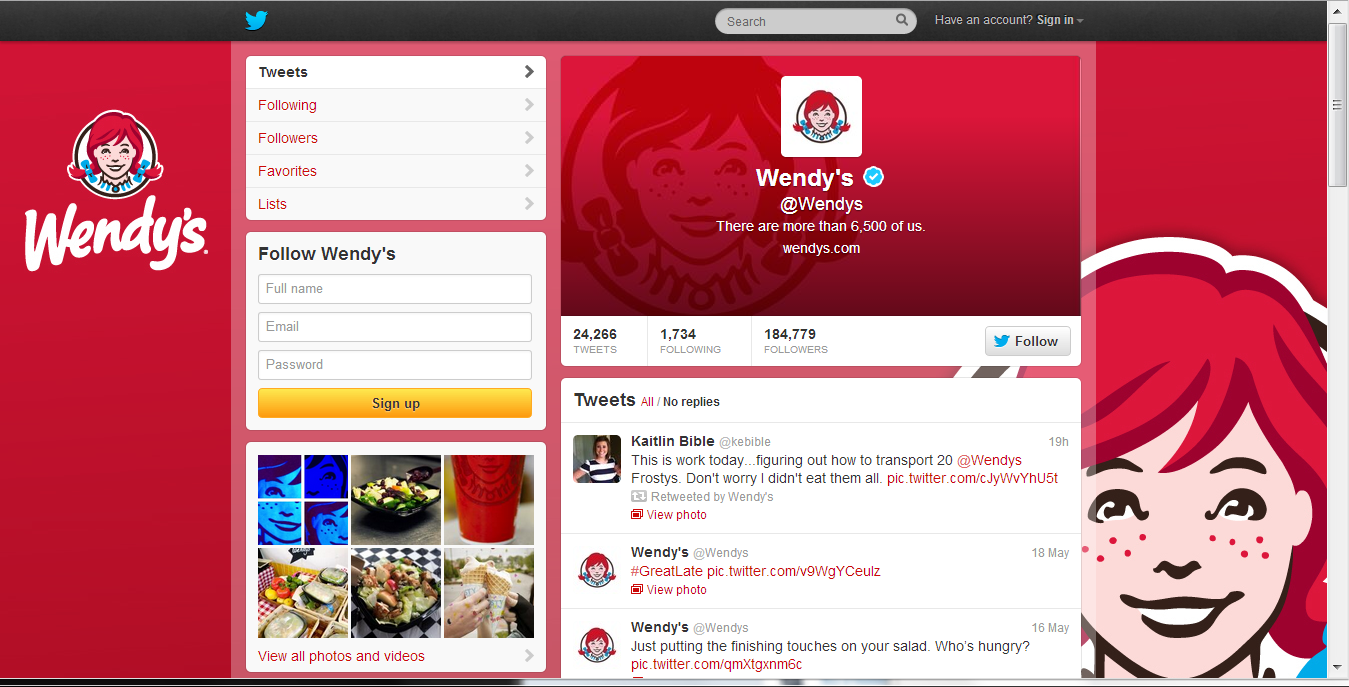Click 'View photo' under #GreatLate tweet

676,590
